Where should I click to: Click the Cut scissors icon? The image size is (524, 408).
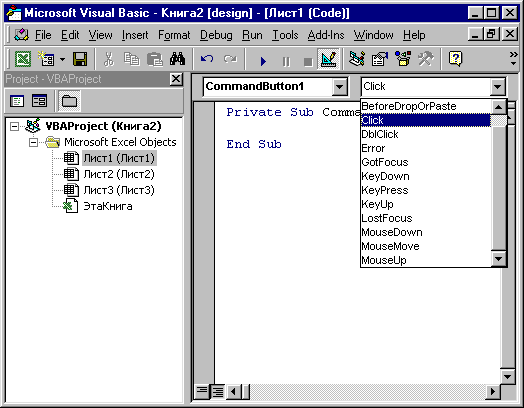(x=109, y=59)
